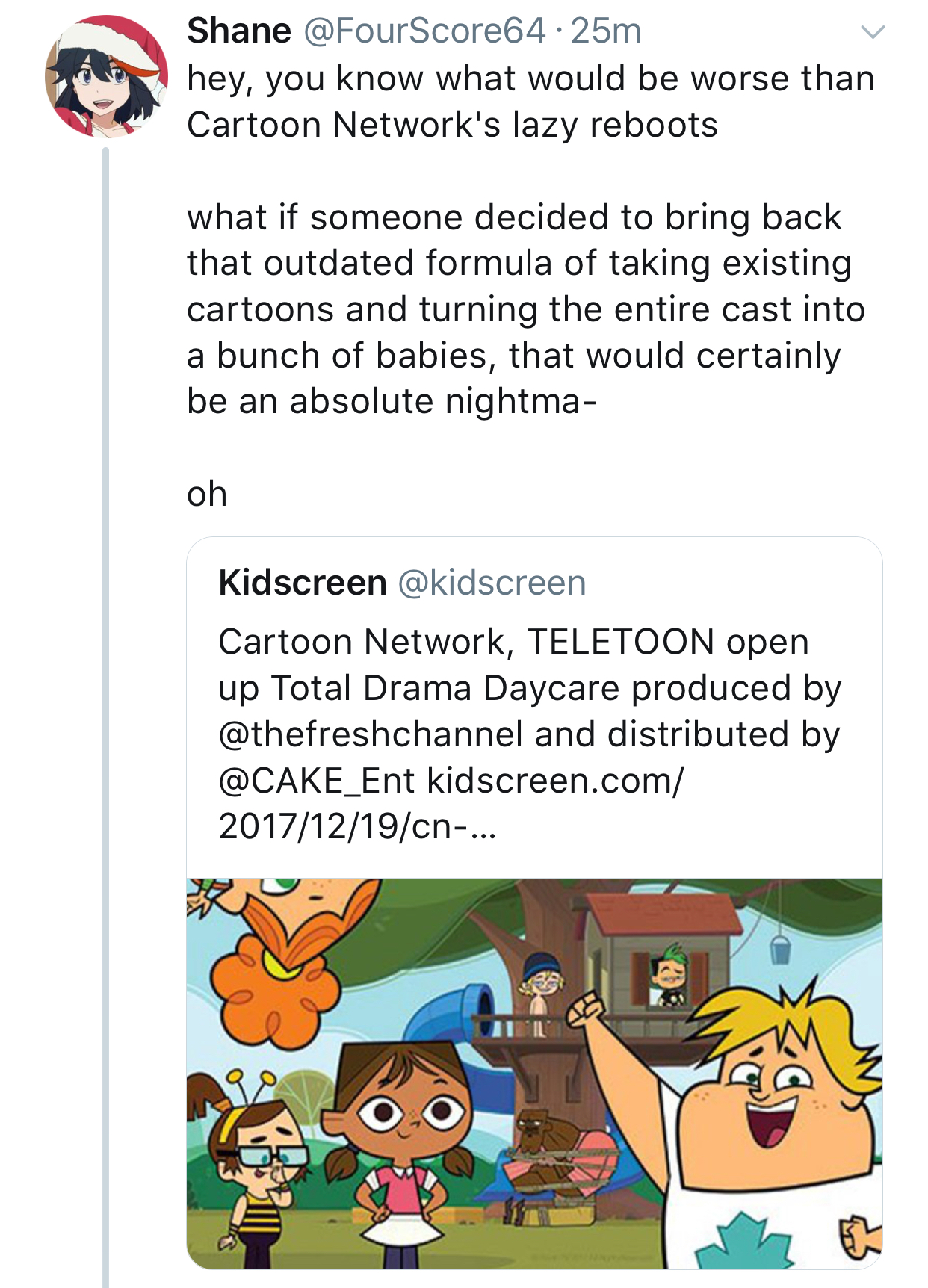Open the @thefreshchannel mention
This screenshot has width=928, height=1288.
pos(371,734)
